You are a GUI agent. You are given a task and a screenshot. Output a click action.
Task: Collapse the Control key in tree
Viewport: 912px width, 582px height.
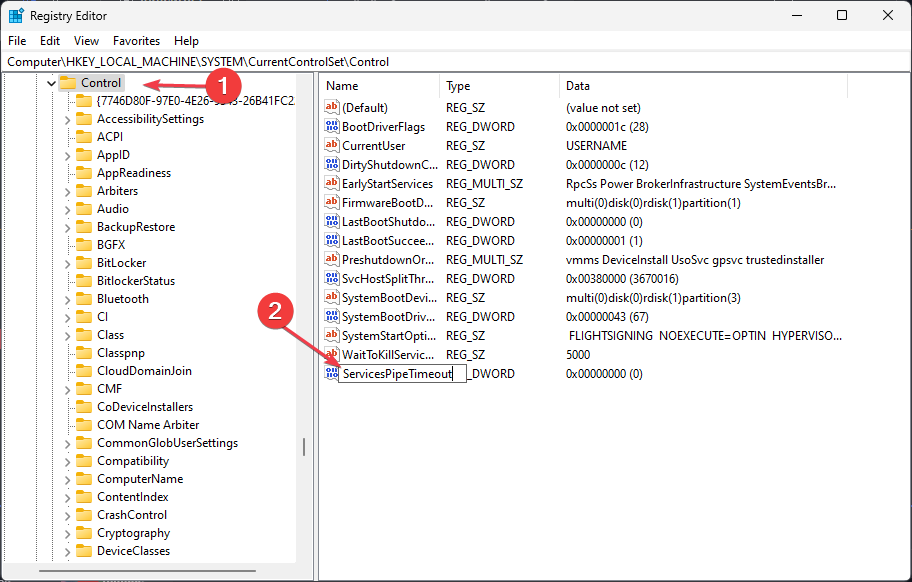point(50,84)
